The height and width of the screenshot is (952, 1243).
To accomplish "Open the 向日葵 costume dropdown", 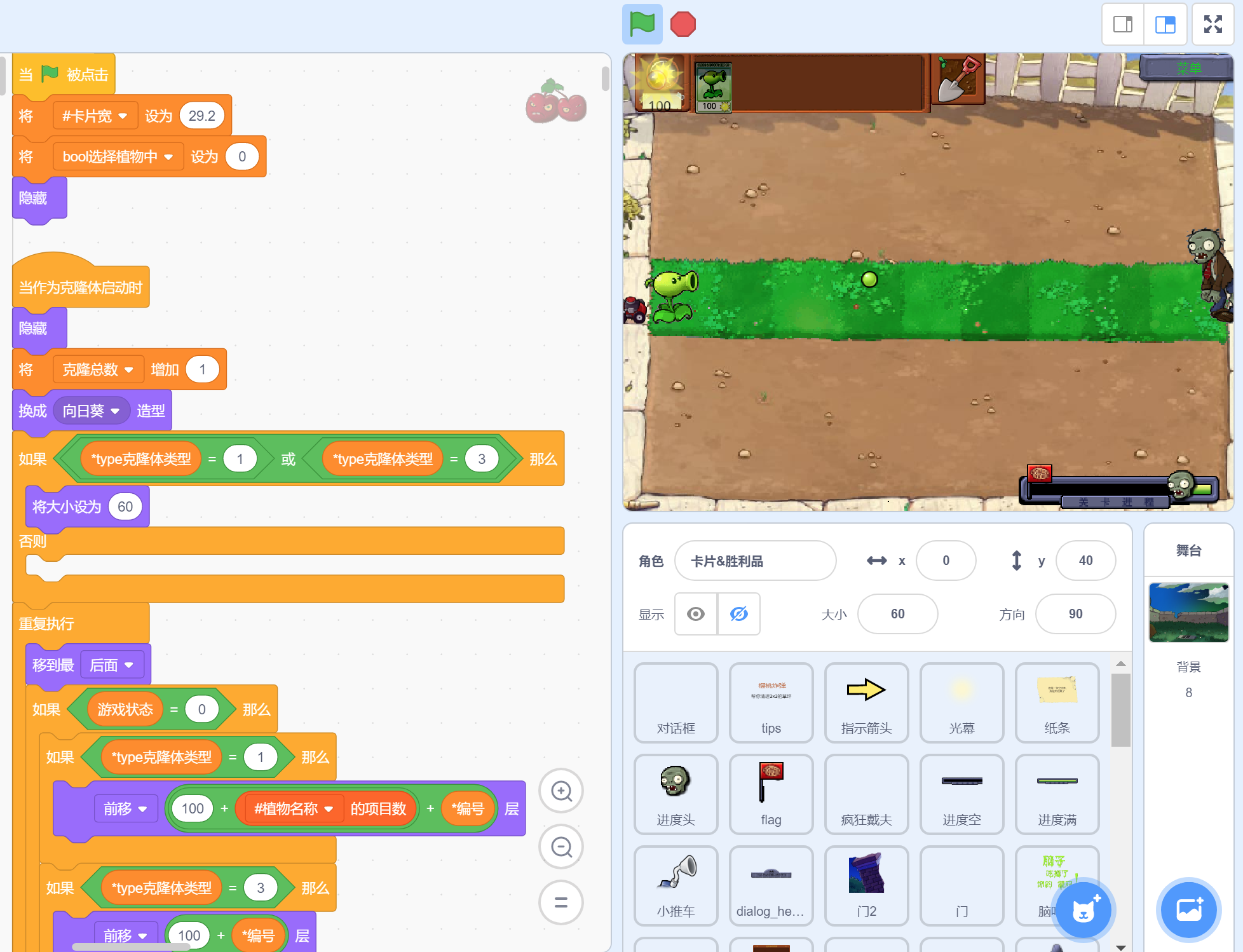I will (91, 411).
